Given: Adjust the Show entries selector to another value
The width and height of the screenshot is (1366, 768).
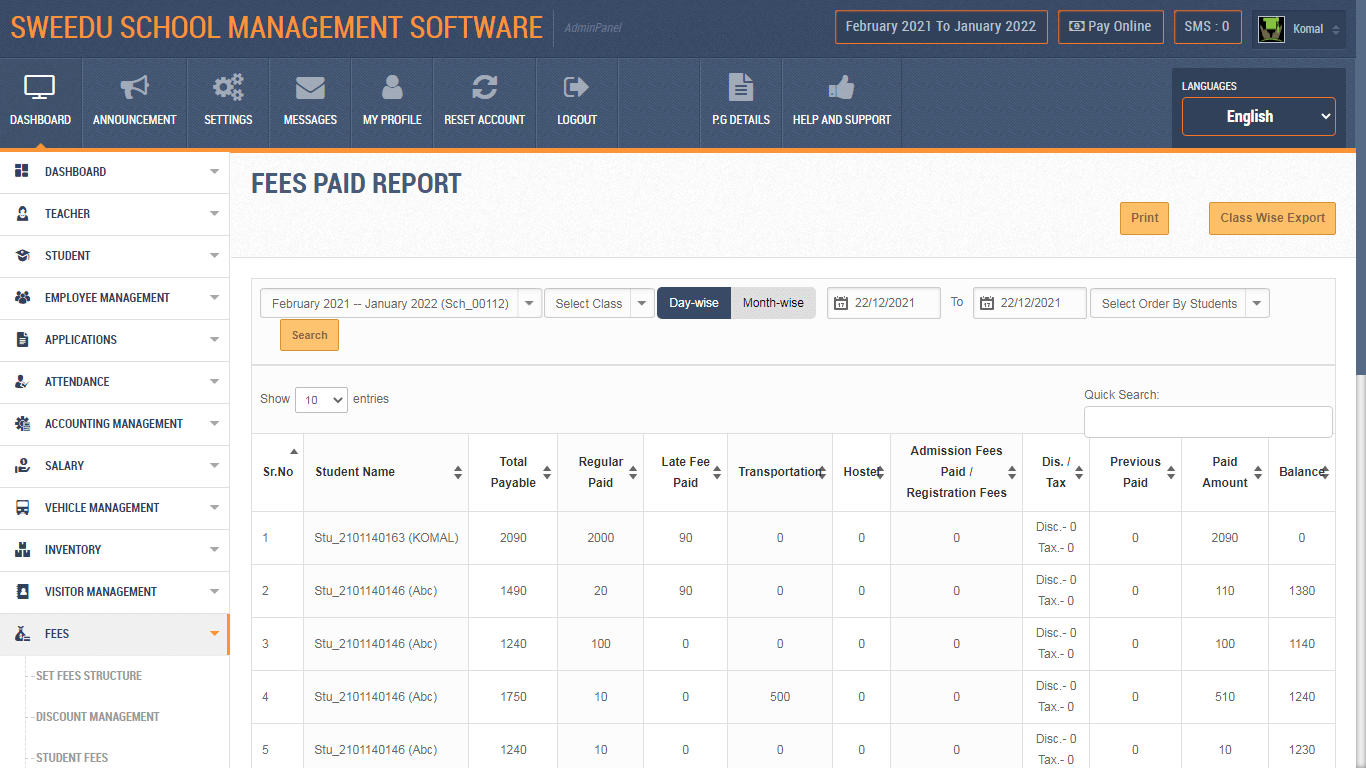Looking at the screenshot, I should coord(321,399).
